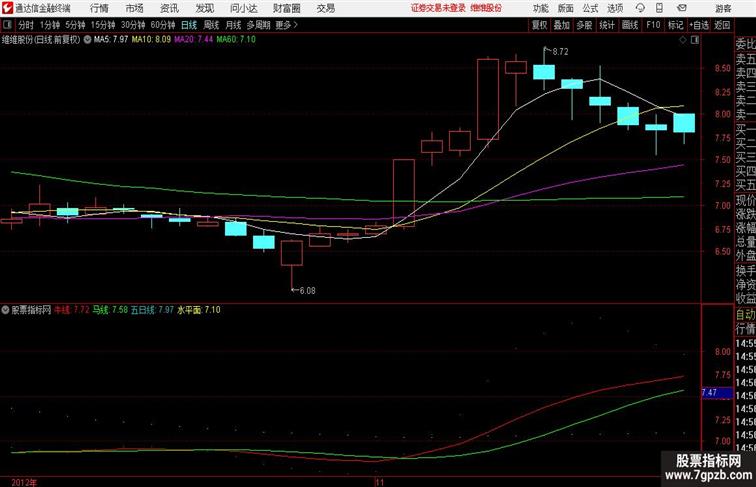Open the 公式 menu
This screenshot has width=756, height=487.
(590, 9)
